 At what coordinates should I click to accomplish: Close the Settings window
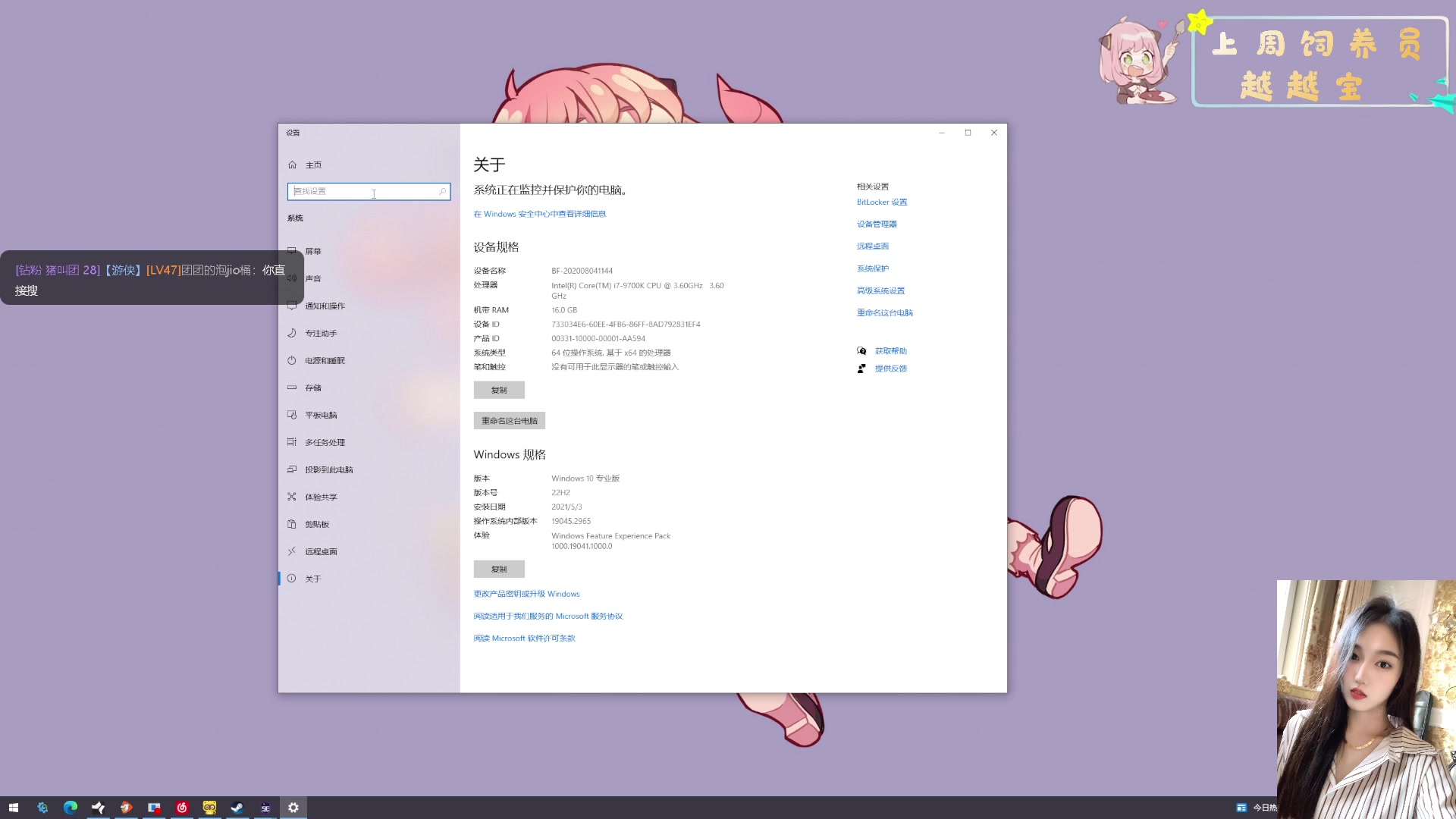(994, 133)
